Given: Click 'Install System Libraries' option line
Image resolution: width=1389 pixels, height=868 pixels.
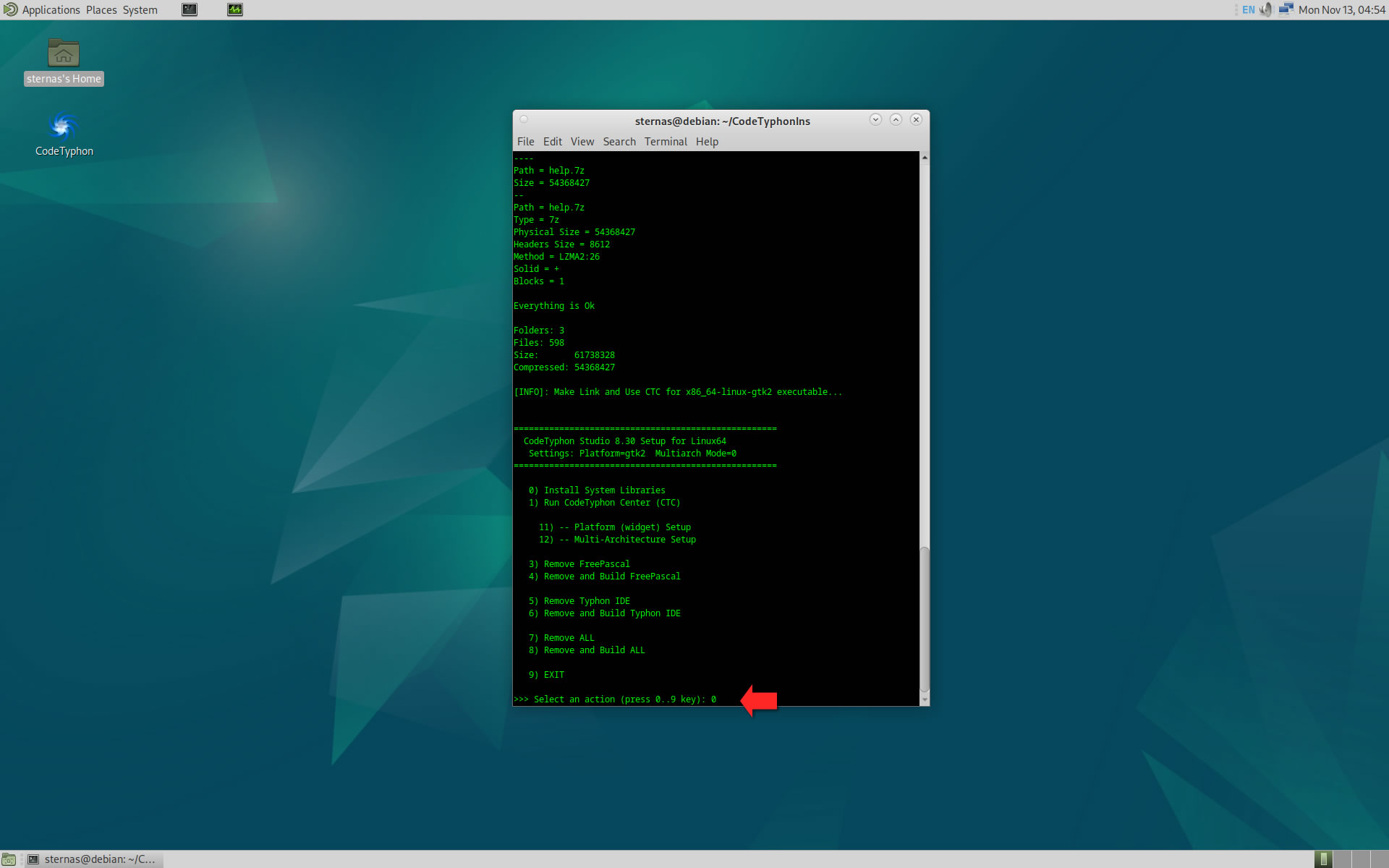Looking at the screenshot, I should [x=597, y=490].
